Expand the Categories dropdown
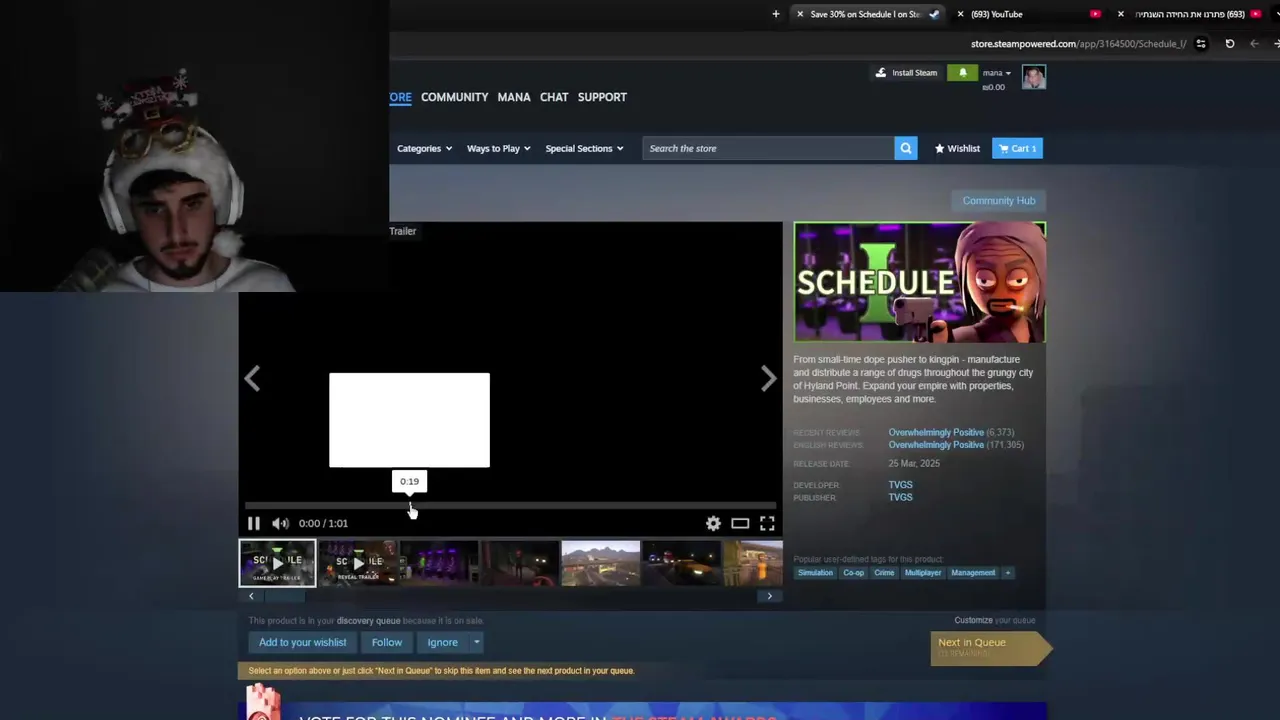Viewport: 1280px width, 720px height. pos(424,148)
